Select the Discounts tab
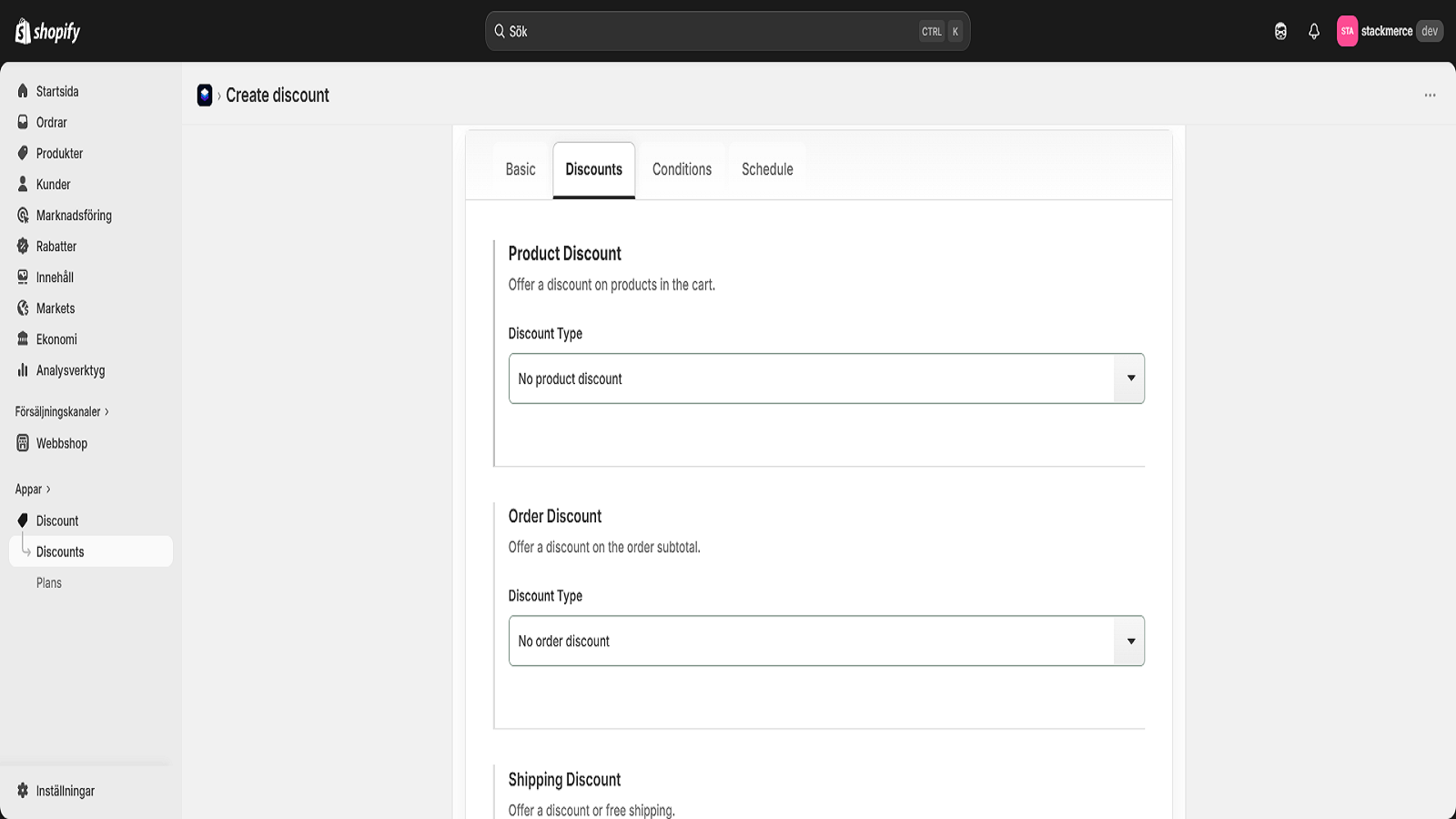The width and height of the screenshot is (1456, 819). [594, 169]
